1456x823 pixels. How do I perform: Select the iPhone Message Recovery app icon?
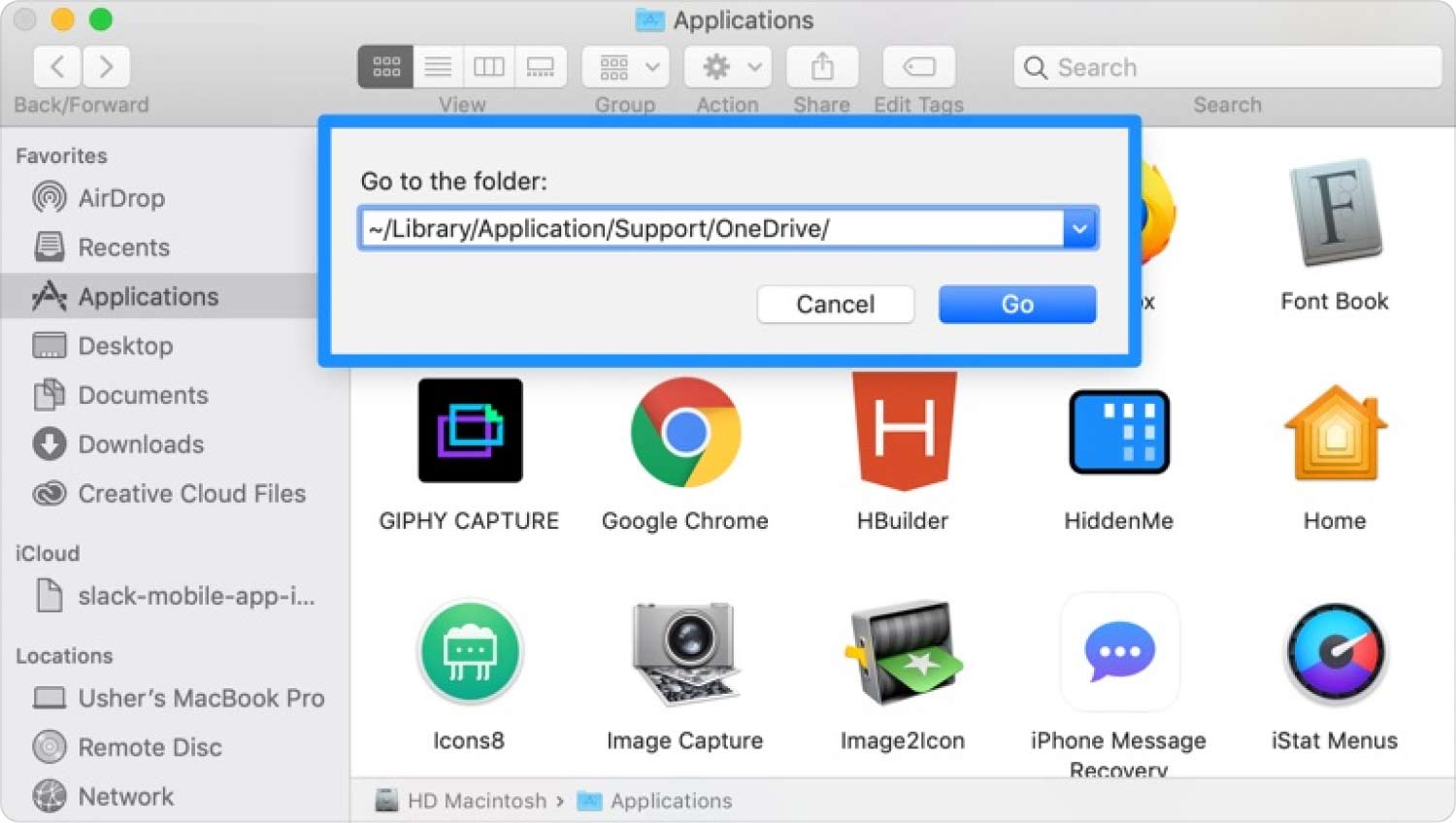tap(1119, 651)
